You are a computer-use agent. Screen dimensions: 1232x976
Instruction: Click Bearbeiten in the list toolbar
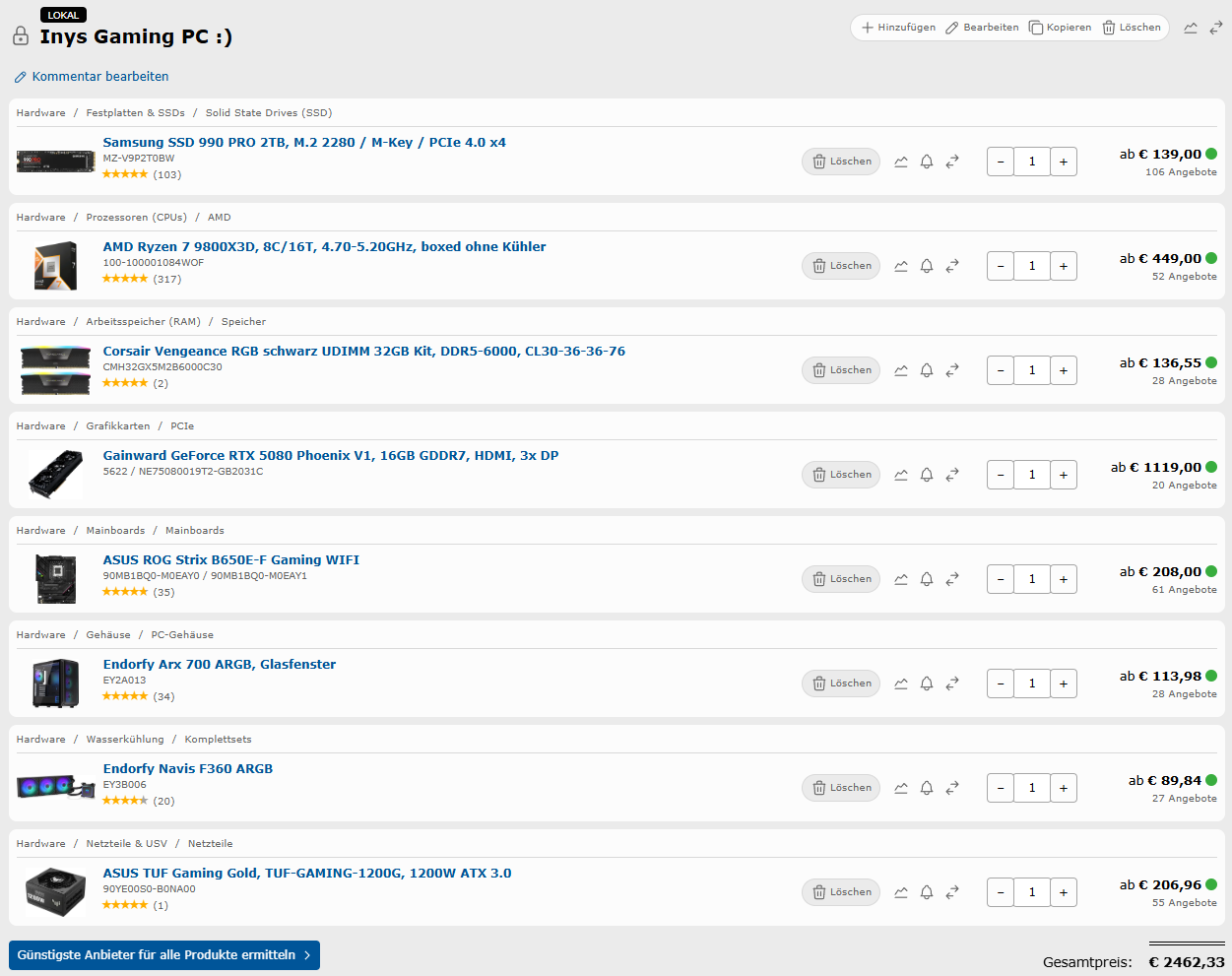click(982, 28)
